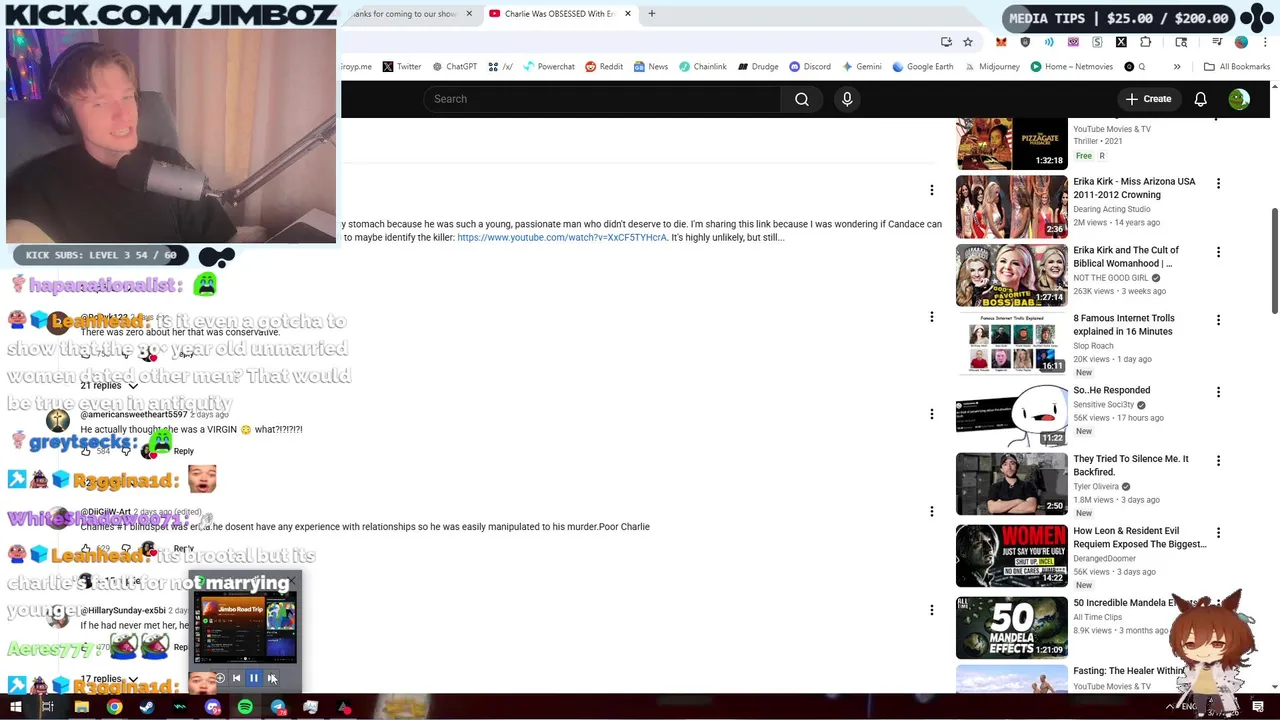Open options for How Leon & Resident Evil video
1280x720 pixels.
tap(1218, 533)
